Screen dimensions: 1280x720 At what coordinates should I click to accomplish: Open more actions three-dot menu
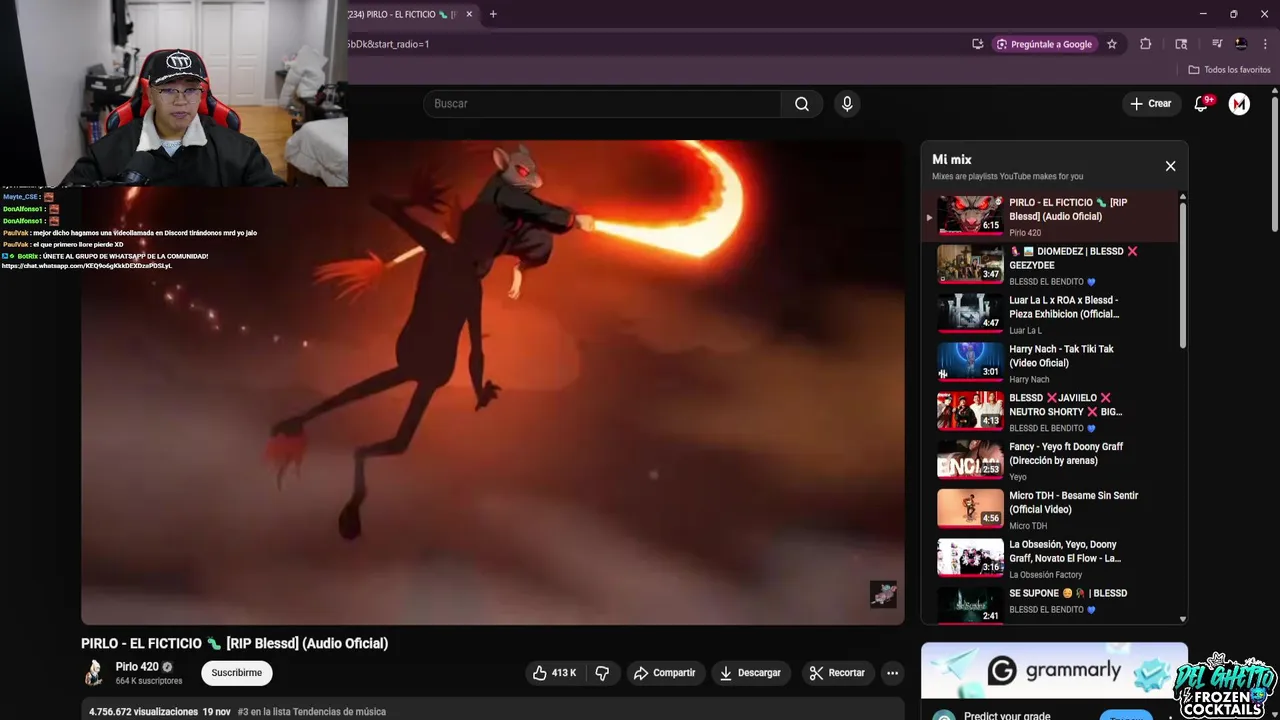[892, 673]
